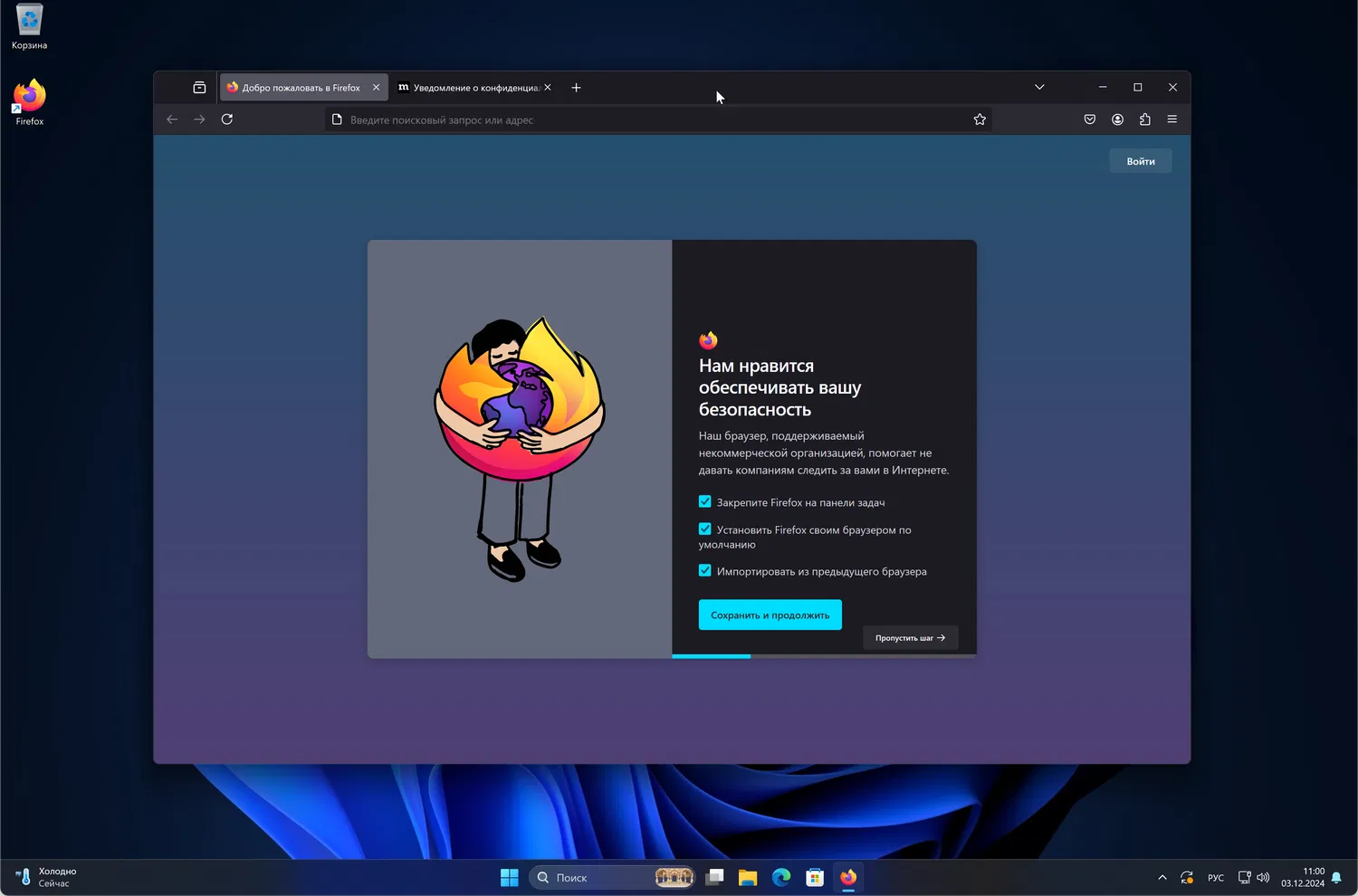Click the 'Сохранить и продолжить' button
This screenshot has height=896, width=1358.
[x=770, y=615]
